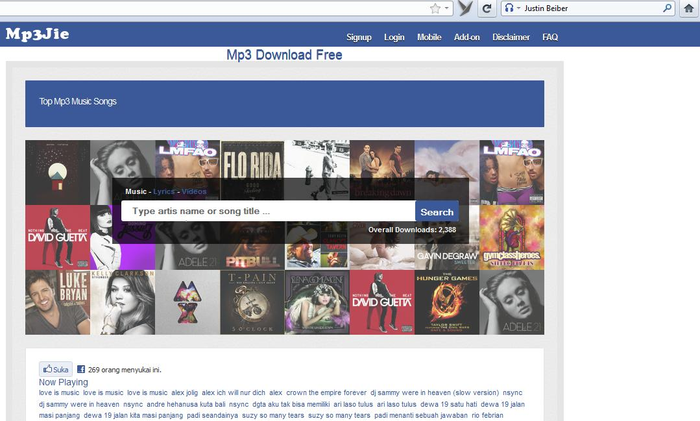Open the padi menanti sebuah jawaban link

pos(421,416)
